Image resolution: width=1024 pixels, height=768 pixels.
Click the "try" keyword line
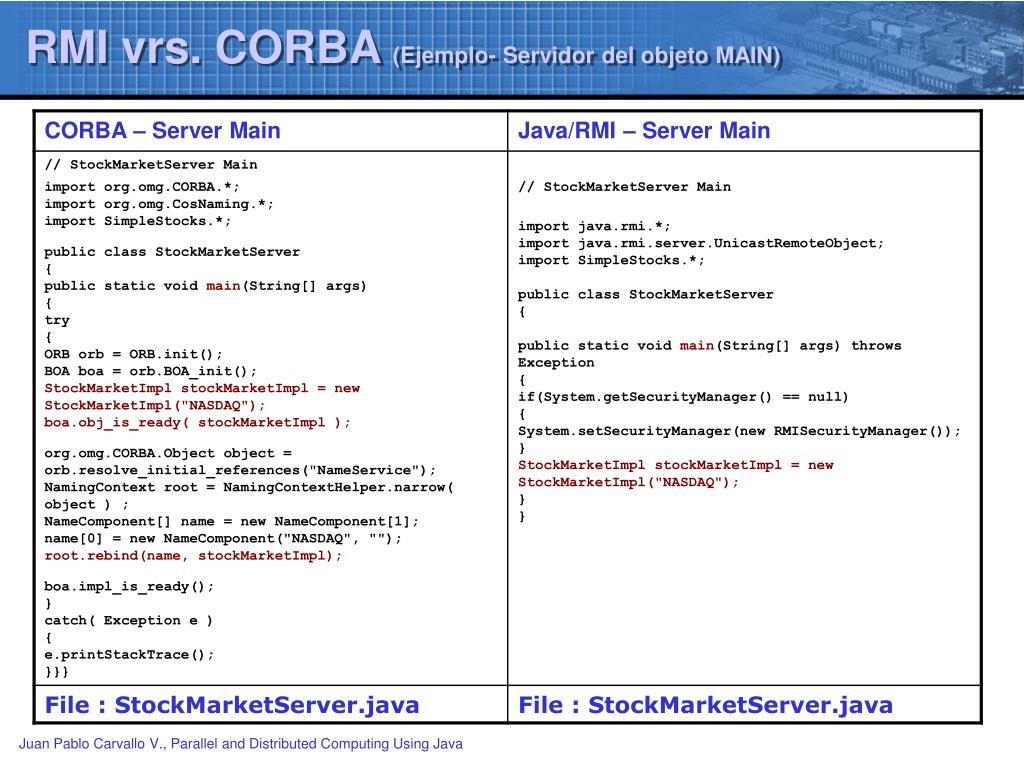(57, 320)
